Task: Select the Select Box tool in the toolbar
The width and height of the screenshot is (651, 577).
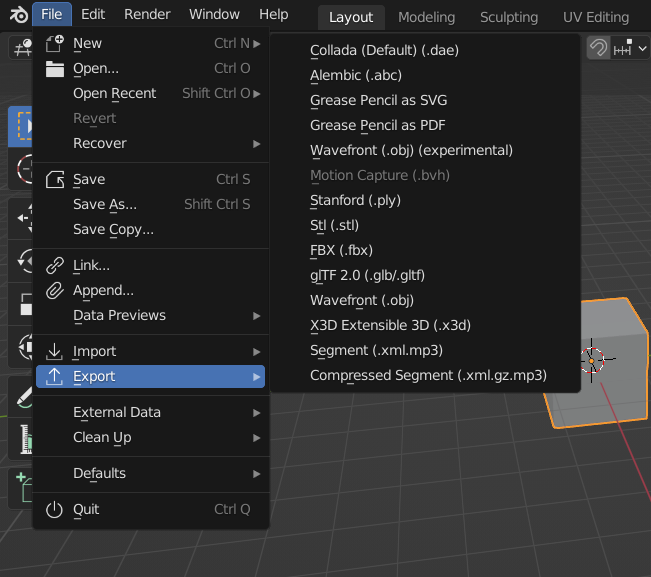Action: pyautogui.click(x=20, y=126)
